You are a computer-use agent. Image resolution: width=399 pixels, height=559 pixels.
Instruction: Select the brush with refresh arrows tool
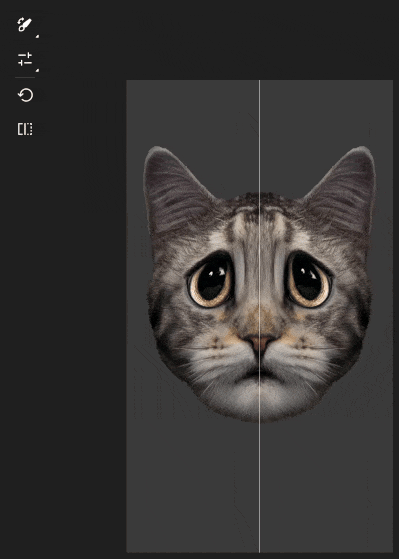point(25,25)
